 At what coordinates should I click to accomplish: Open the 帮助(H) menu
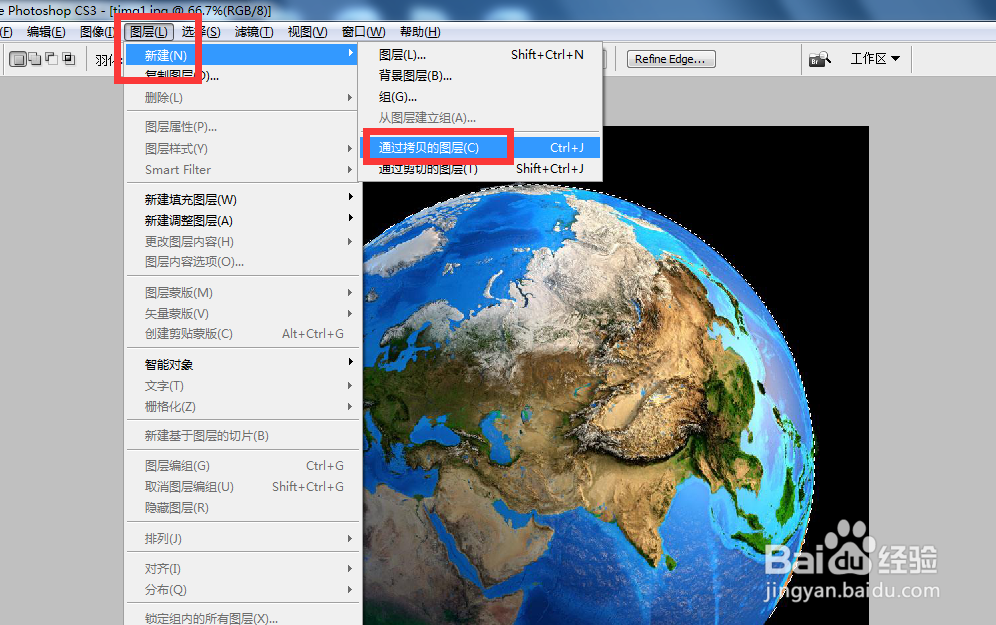pos(420,32)
